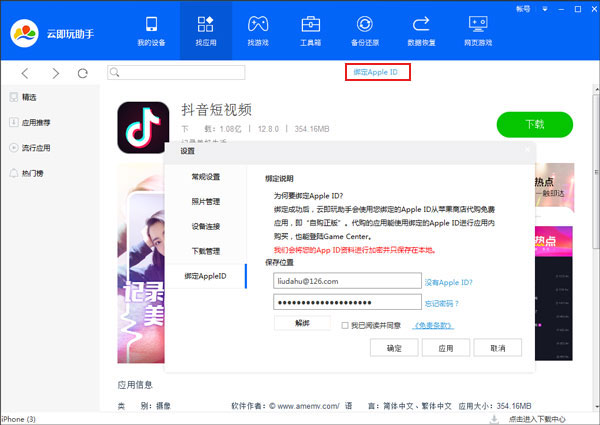Click the 没有Apple ID? link
This screenshot has height=425, width=600.
pyautogui.click(x=449, y=282)
